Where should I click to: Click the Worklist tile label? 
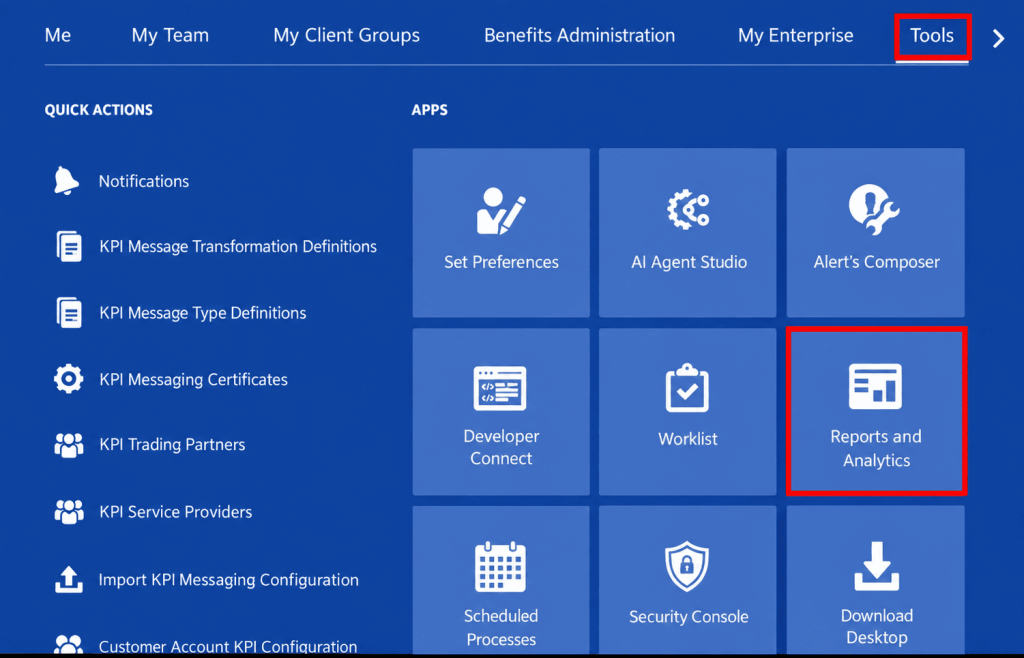tap(688, 439)
